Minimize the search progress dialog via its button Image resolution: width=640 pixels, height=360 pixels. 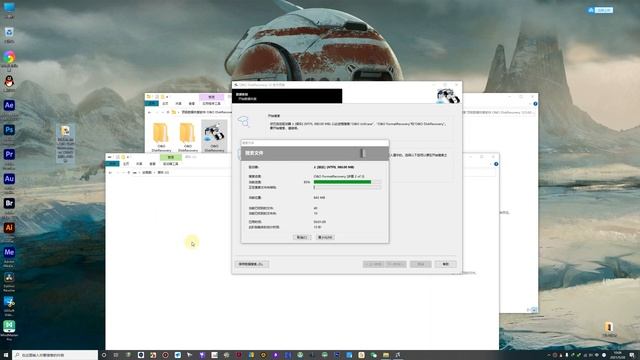click(x=325, y=237)
